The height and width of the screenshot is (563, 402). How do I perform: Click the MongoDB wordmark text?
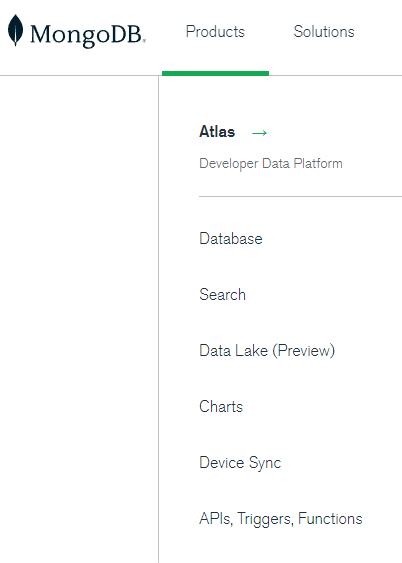88,35
